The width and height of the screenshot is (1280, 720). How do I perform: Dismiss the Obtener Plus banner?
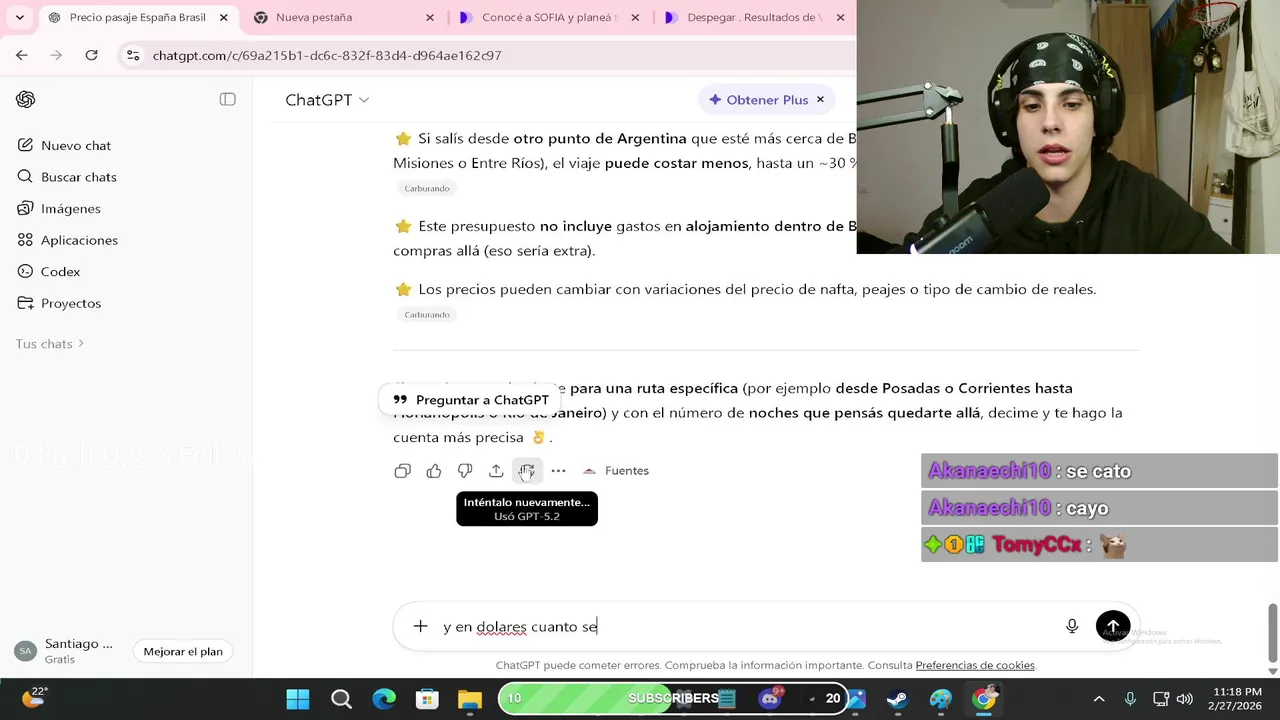pos(820,100)
